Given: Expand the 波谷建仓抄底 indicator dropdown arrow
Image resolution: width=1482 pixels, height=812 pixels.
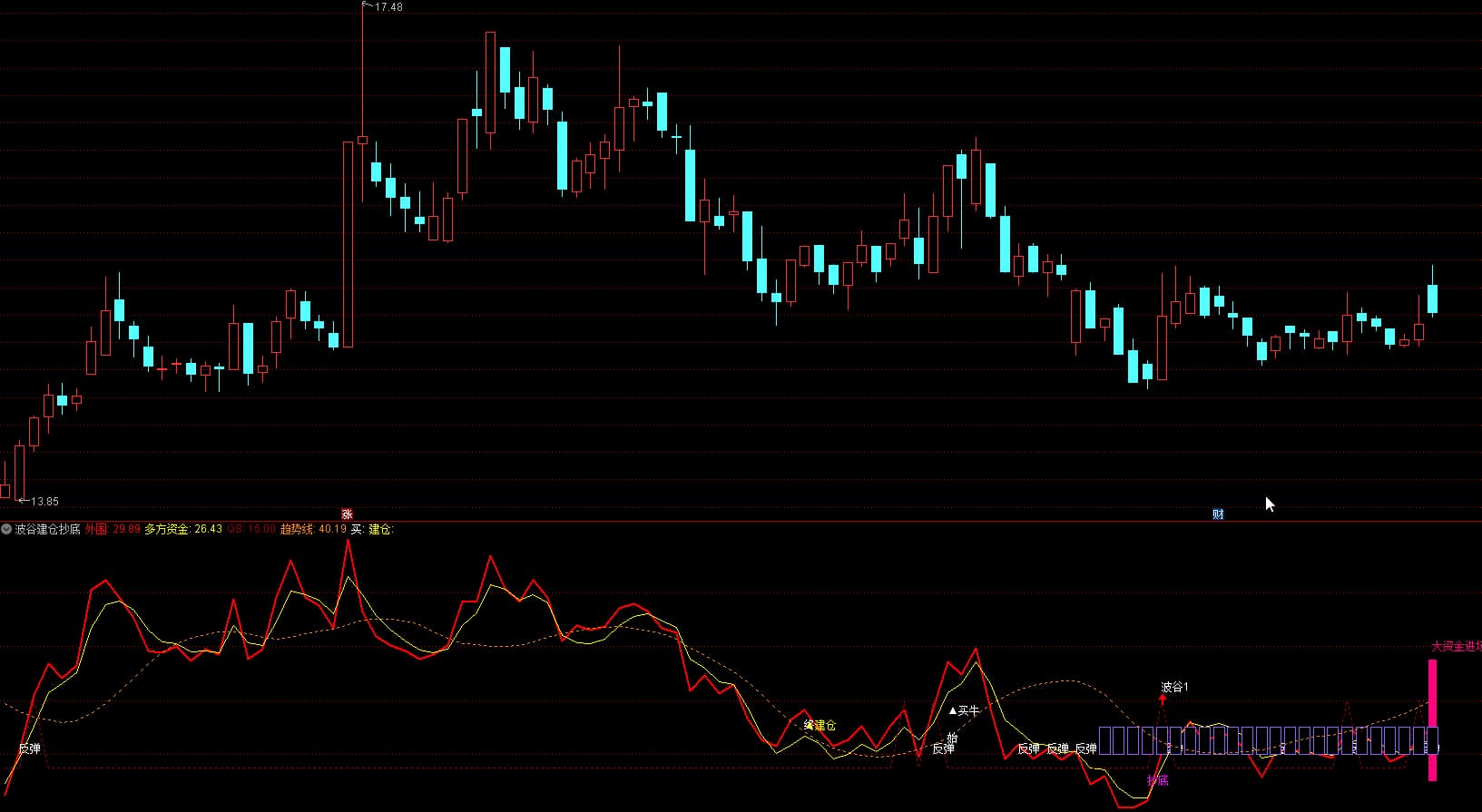Looking at the screenshot, I should 7,529.
